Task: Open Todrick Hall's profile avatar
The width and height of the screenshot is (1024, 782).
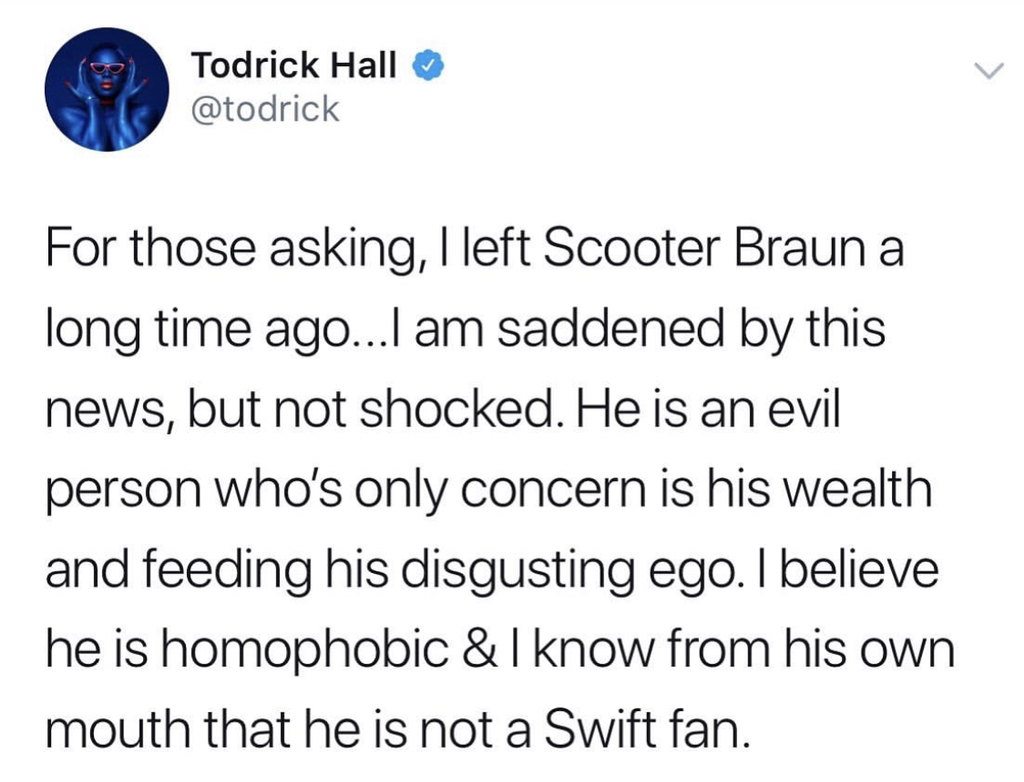Action: (x=105, y=89)
